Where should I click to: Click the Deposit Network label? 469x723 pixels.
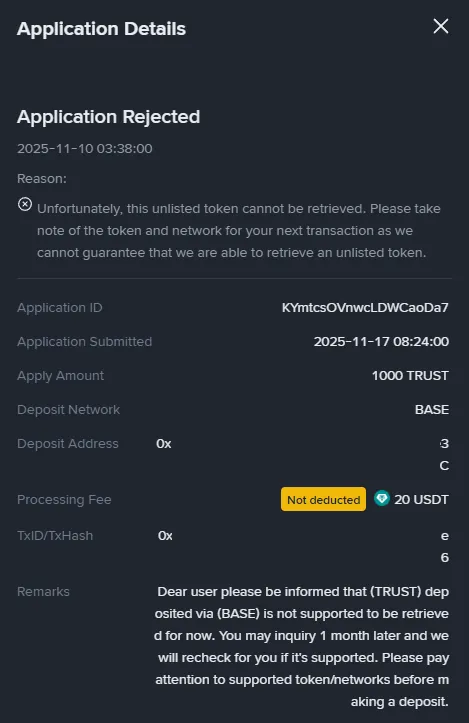(68, 409)
